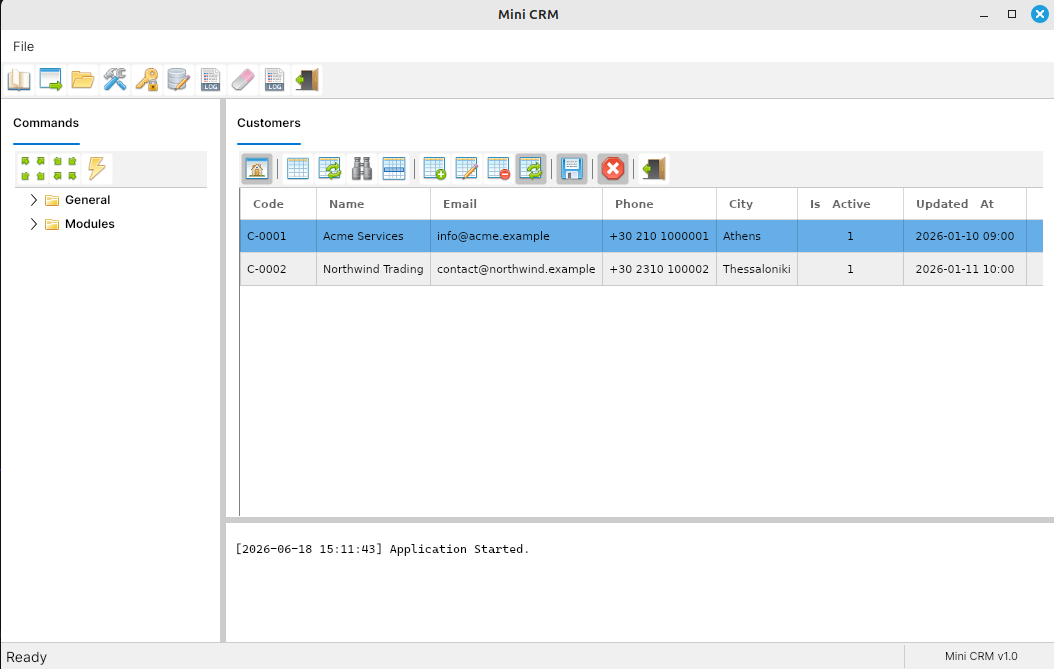This screenshot has width=1054, height=669.
Task: Click the delete record table-minus icon
Action: [499, 169]
